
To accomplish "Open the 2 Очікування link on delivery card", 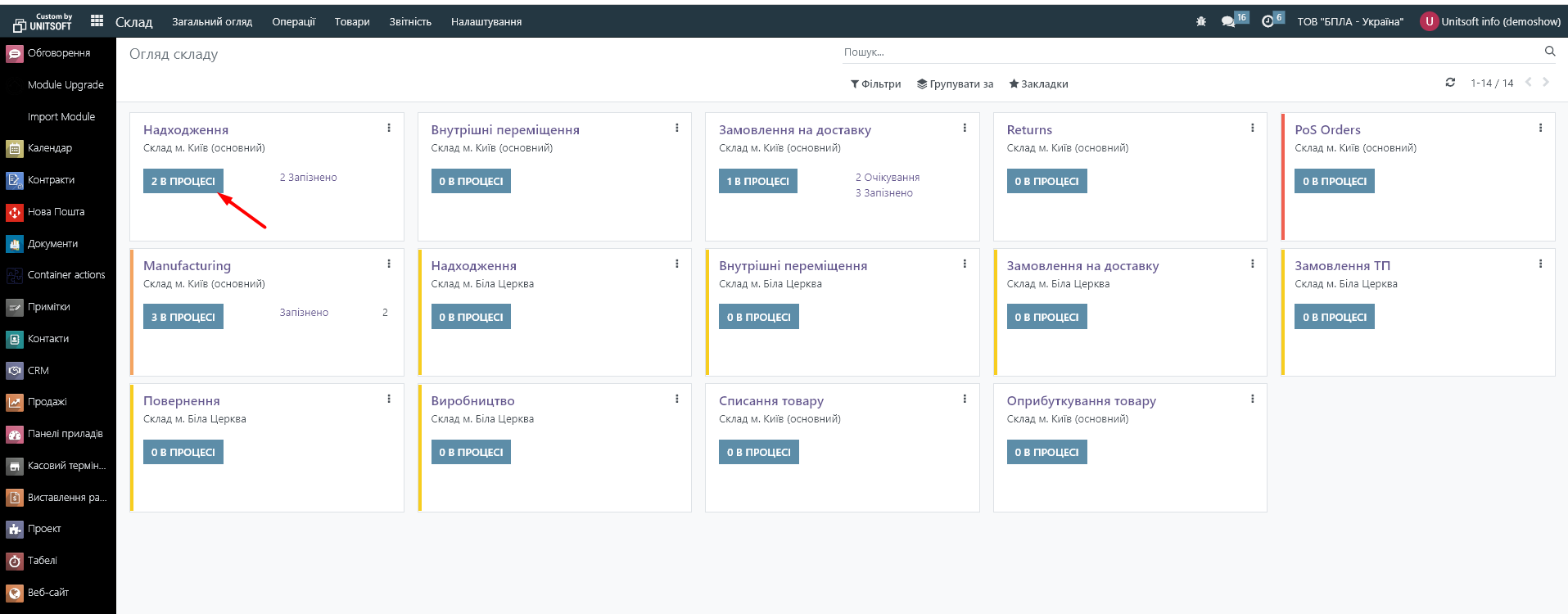I will point(887,178).
